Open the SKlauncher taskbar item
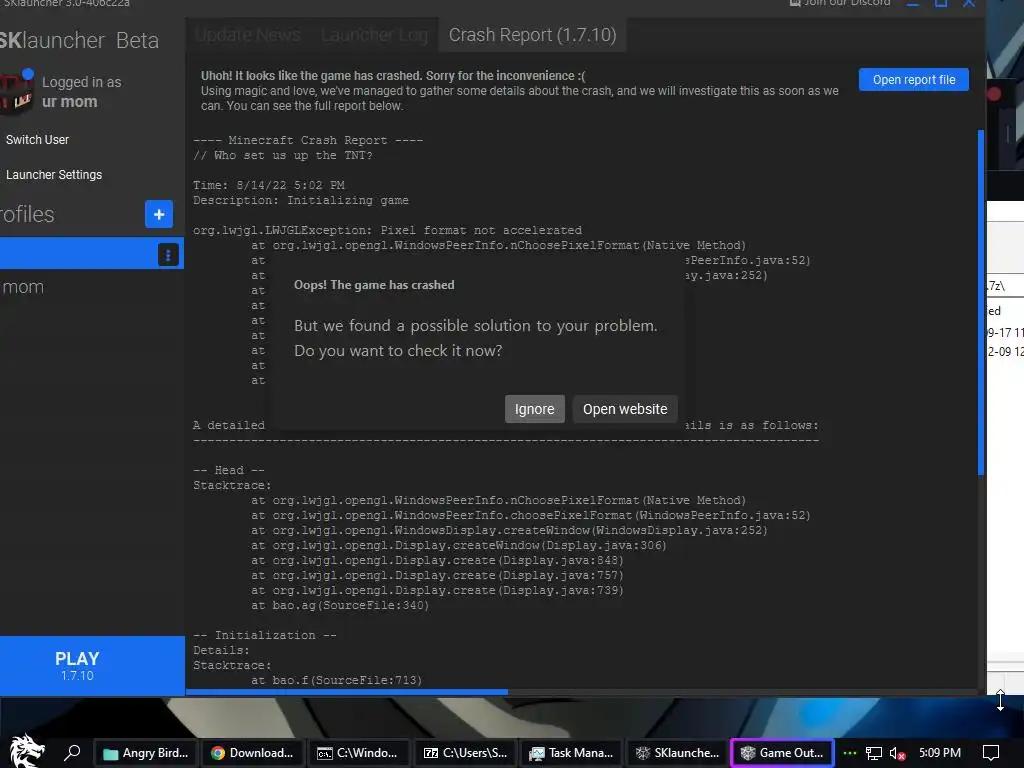Image resolution: width=1024 pixels, height=768 pixels. pos(677,753)
